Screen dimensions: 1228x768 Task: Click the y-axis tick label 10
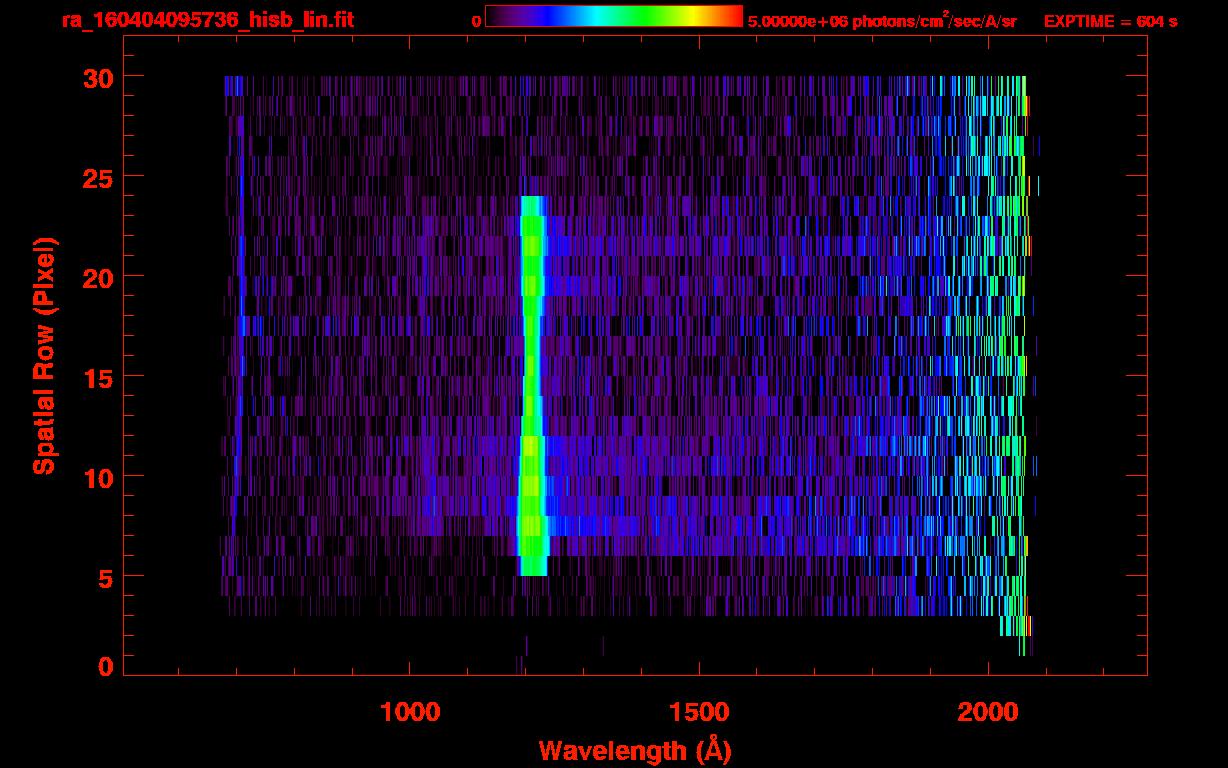[96, 477]
